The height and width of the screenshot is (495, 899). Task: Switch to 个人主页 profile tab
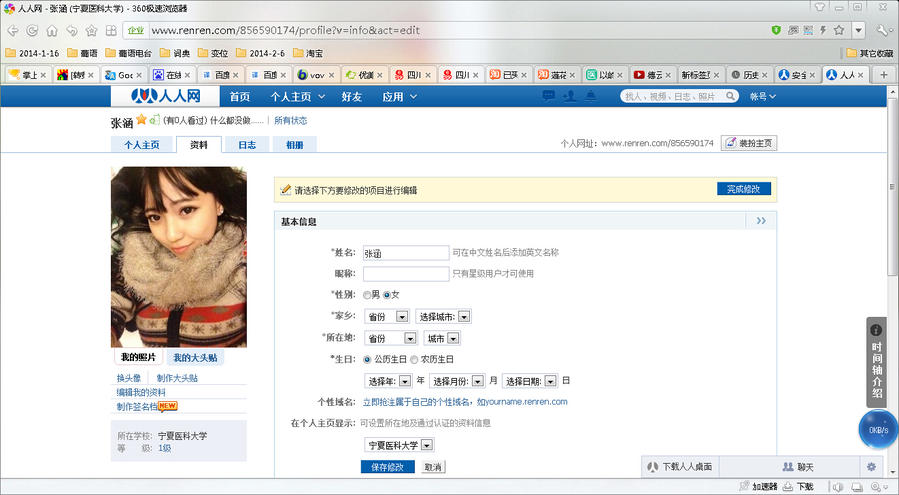pos(142,145)
